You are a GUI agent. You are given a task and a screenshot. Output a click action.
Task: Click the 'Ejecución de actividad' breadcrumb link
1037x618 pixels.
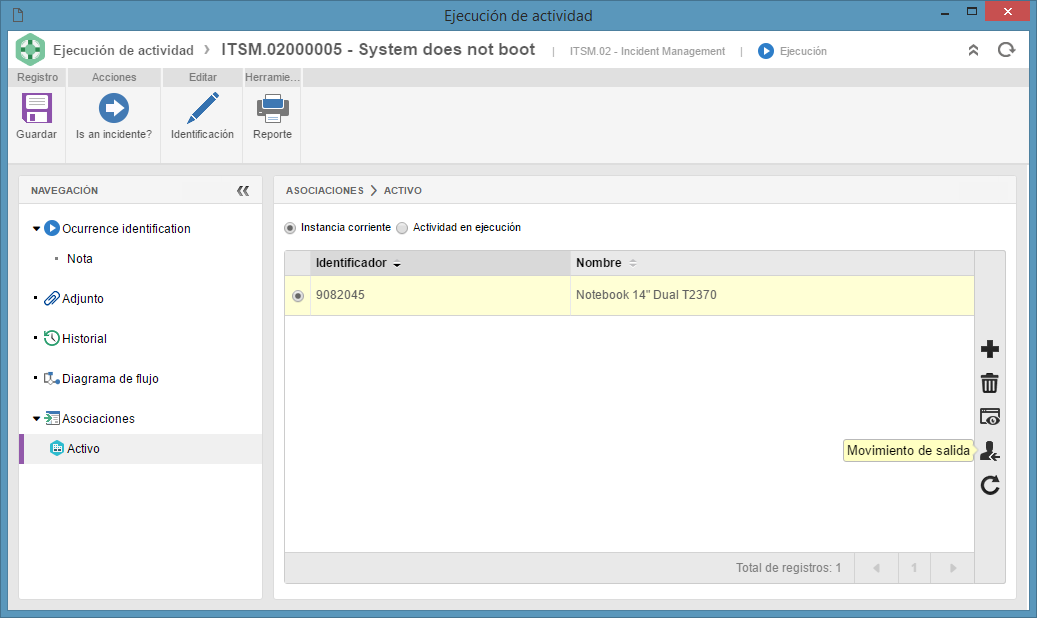tap(123, 50)
